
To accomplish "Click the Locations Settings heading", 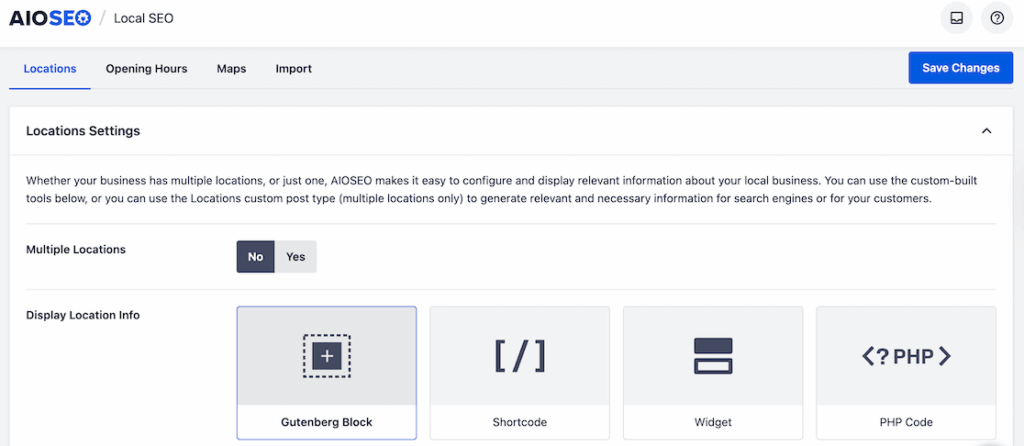I will tap(83, 131).
